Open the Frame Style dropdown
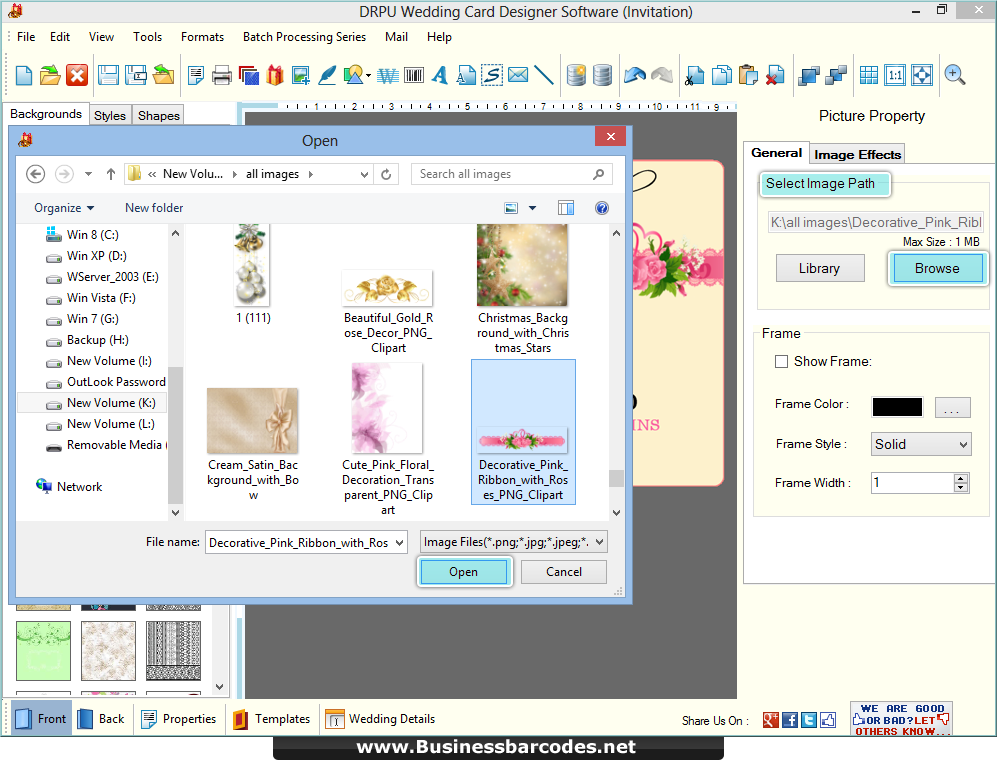The height and width of the screenshot is (760, 997). (x=921, y=444)
